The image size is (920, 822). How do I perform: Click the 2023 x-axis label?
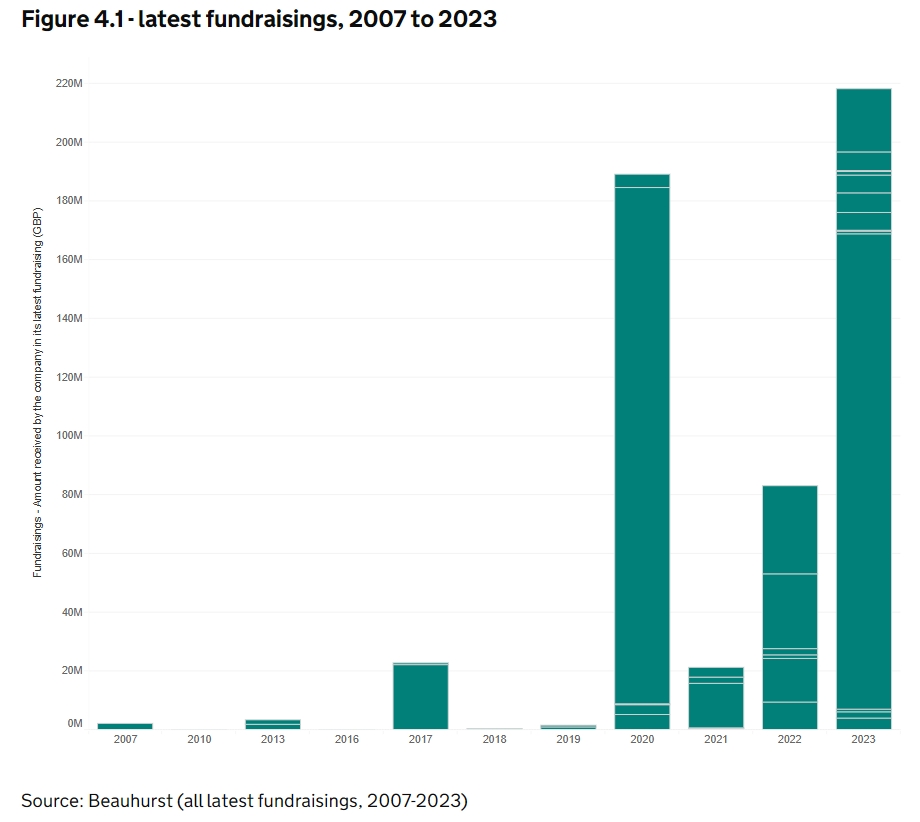tap(863, 740)
